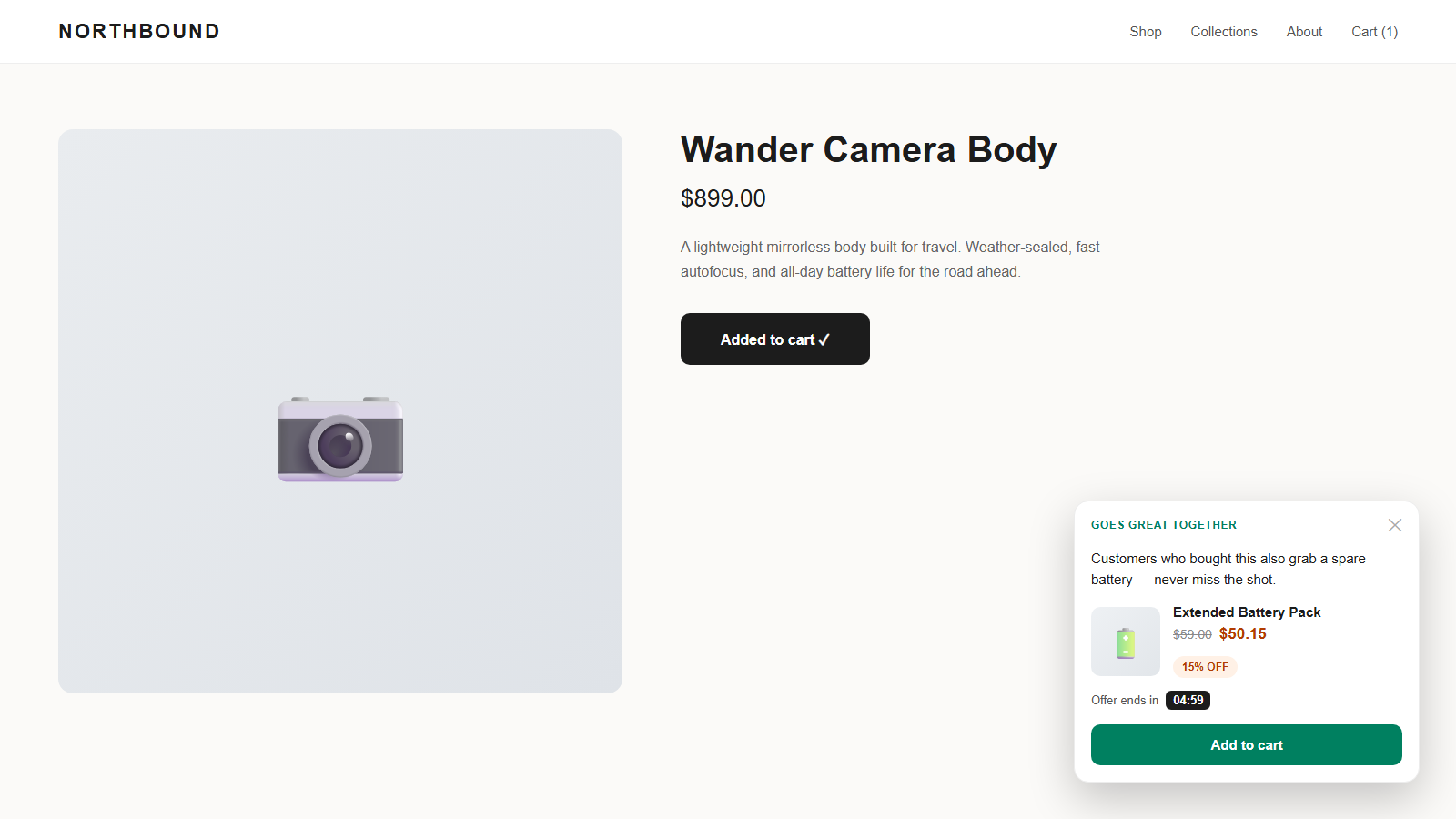
Task: Click the camera product description text
Action: click(x=890, y=259)
